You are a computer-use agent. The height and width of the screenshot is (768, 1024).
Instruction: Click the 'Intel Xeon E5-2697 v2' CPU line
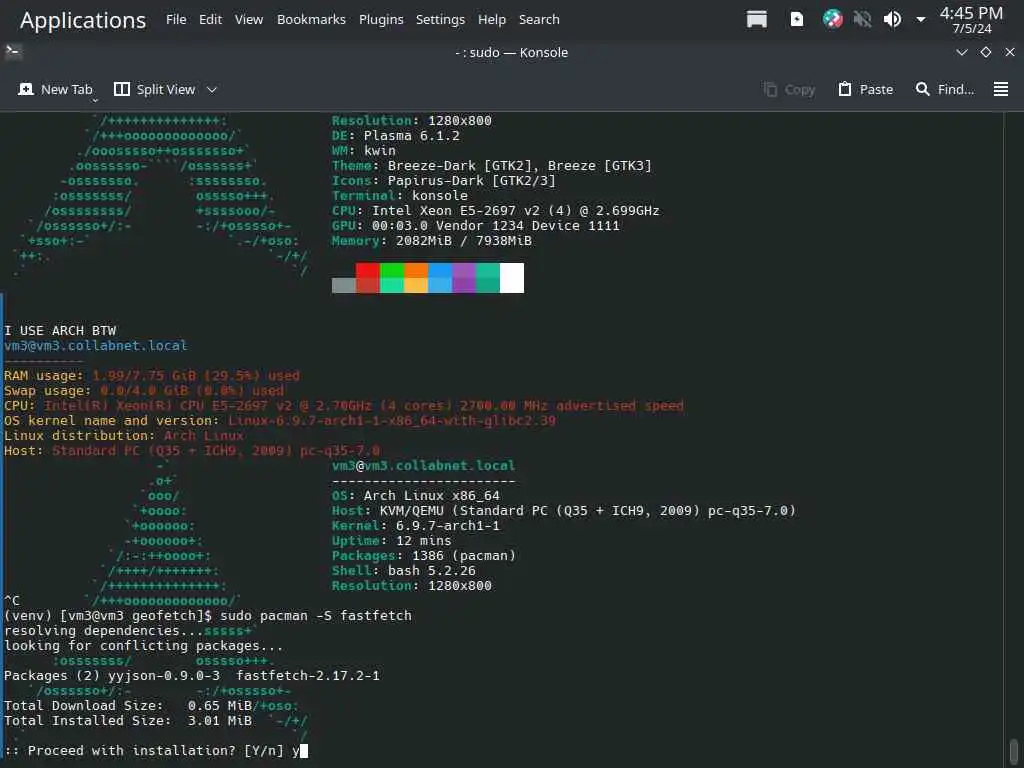coord(496,211)
